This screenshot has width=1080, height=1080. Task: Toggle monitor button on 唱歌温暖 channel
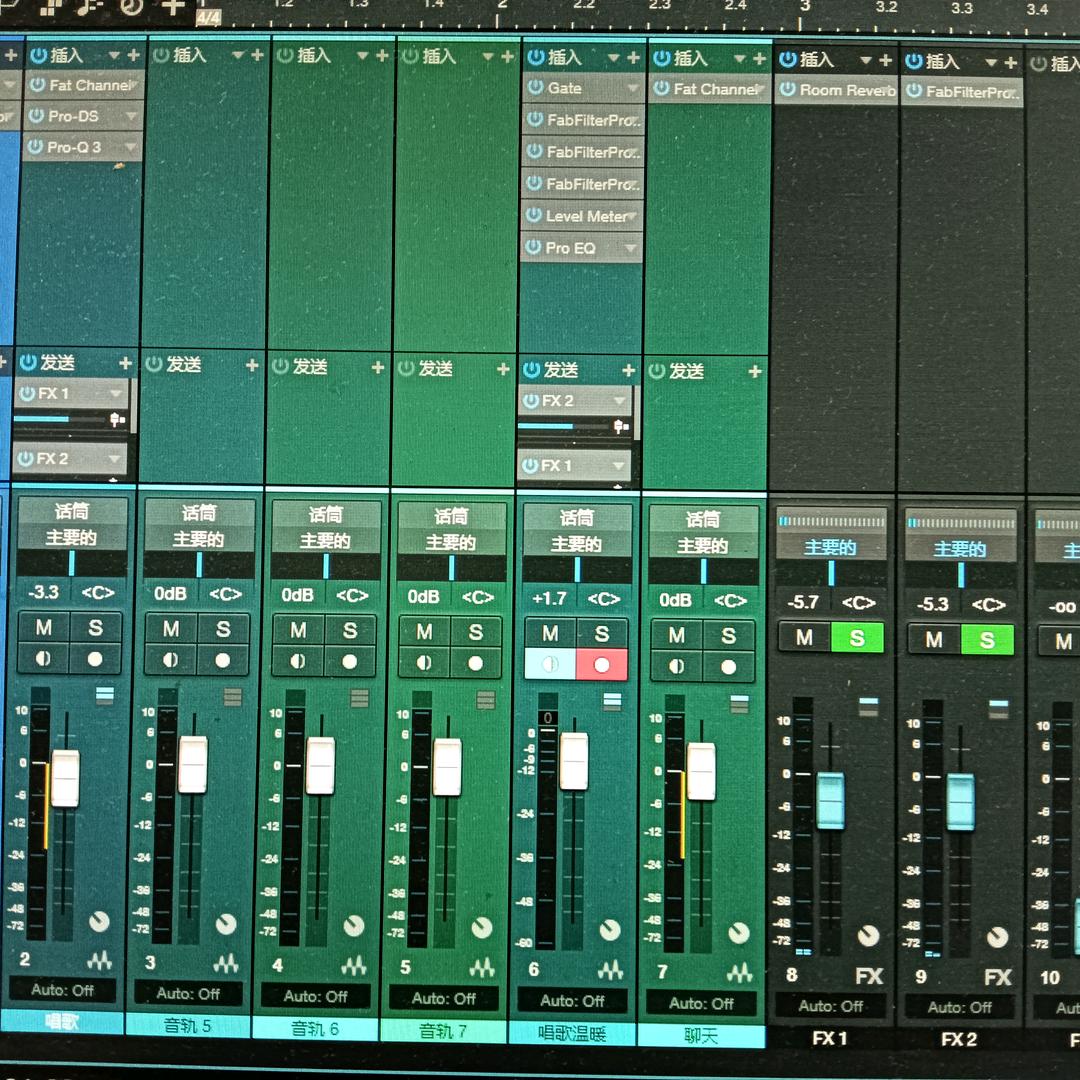[550, 664]
